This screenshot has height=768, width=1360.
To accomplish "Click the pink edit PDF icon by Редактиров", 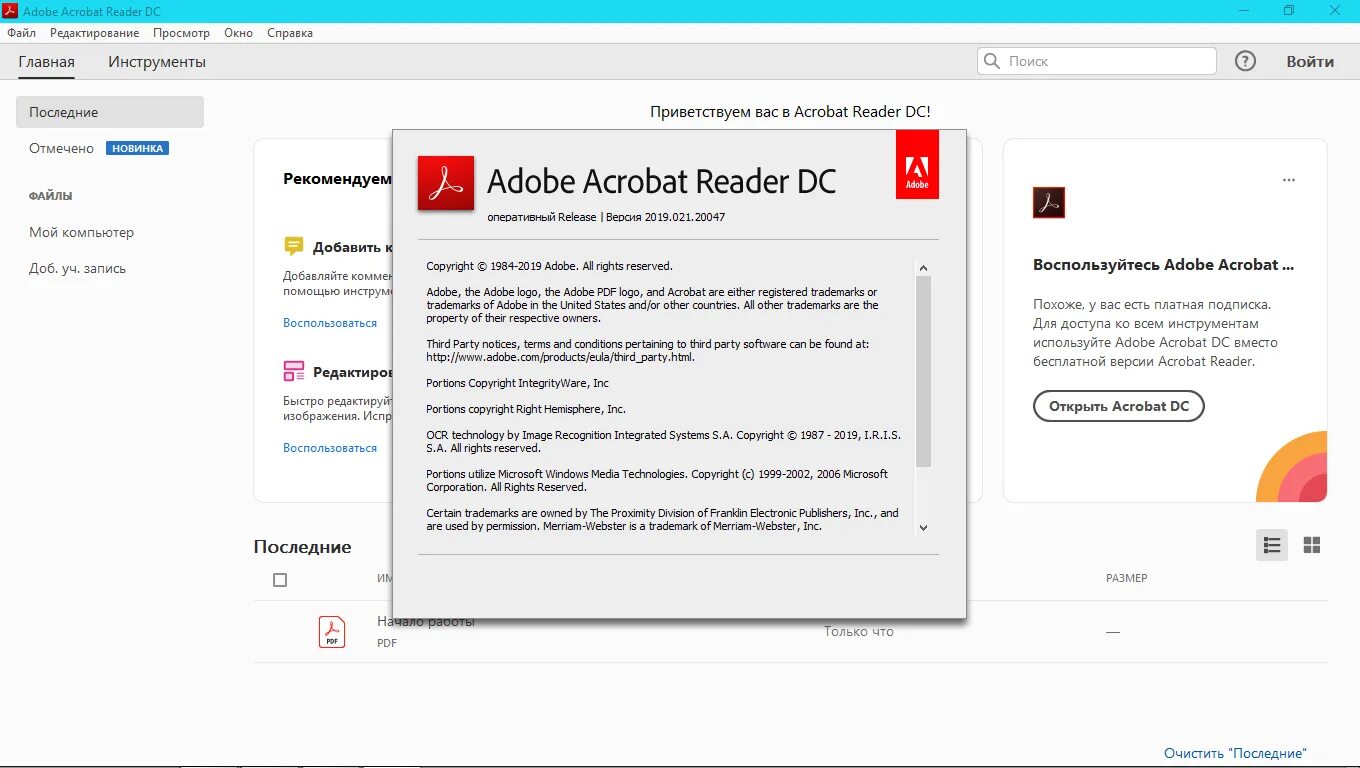I will pos(294,372).
